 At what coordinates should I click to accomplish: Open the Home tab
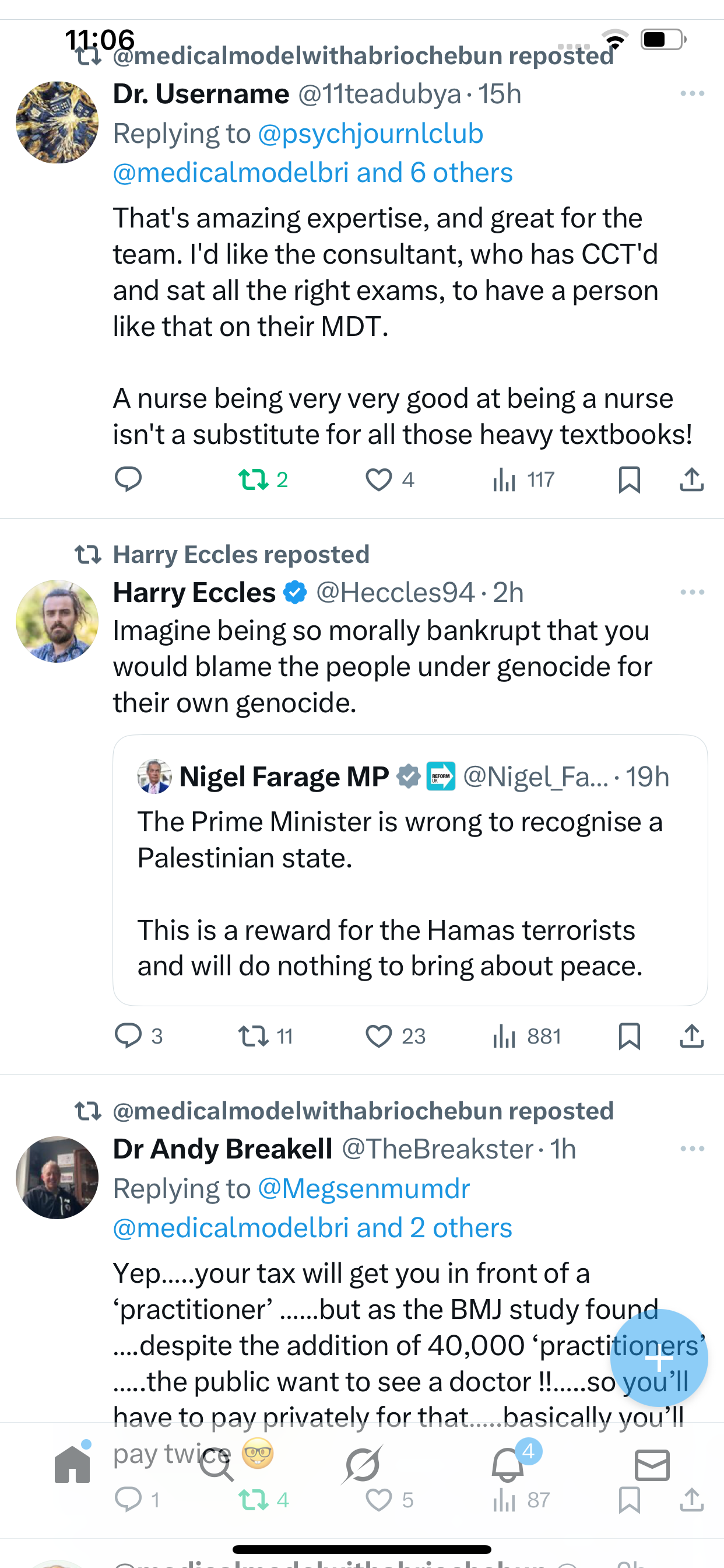pos(72,1465)
